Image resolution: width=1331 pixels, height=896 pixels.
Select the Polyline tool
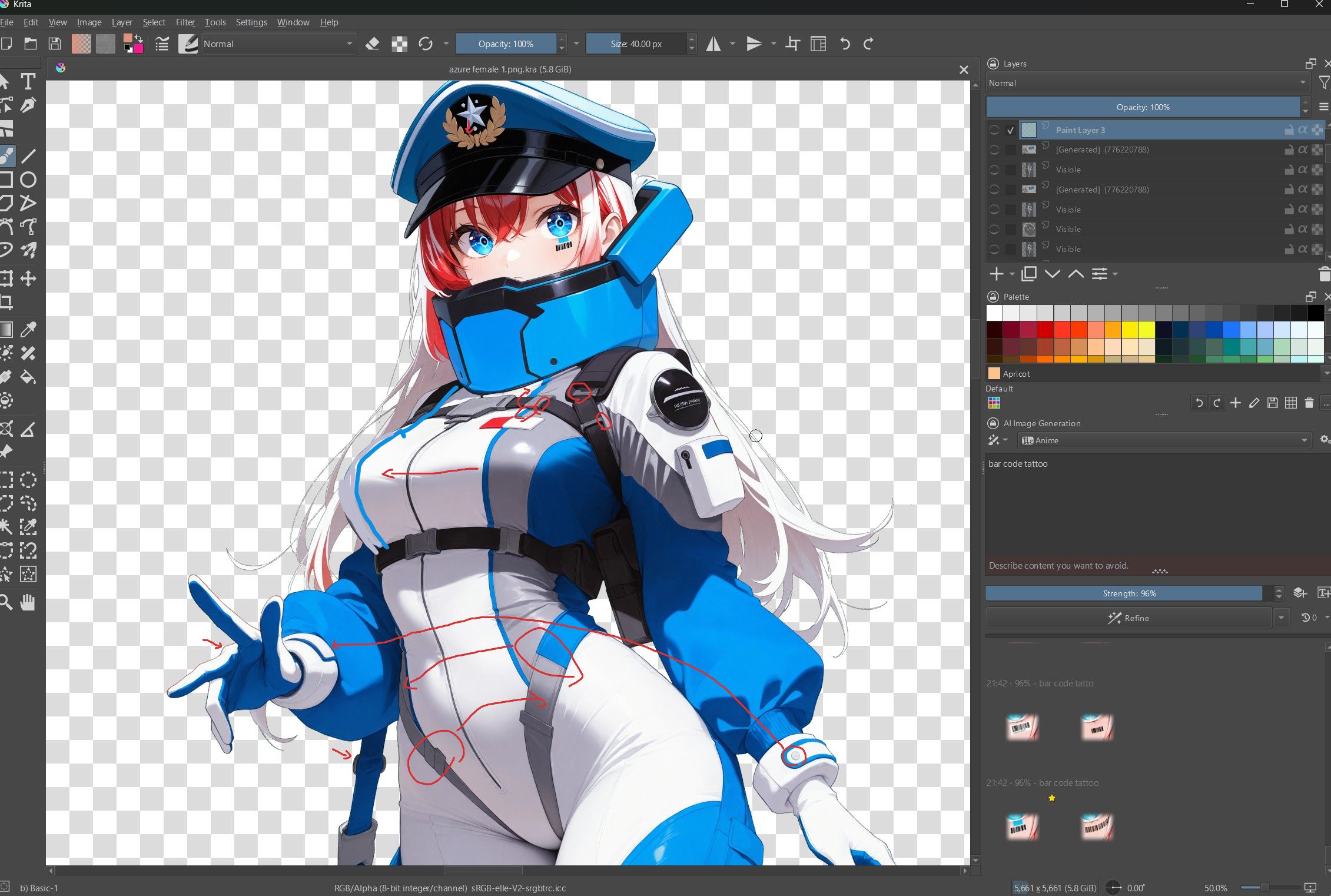[28, 203]
